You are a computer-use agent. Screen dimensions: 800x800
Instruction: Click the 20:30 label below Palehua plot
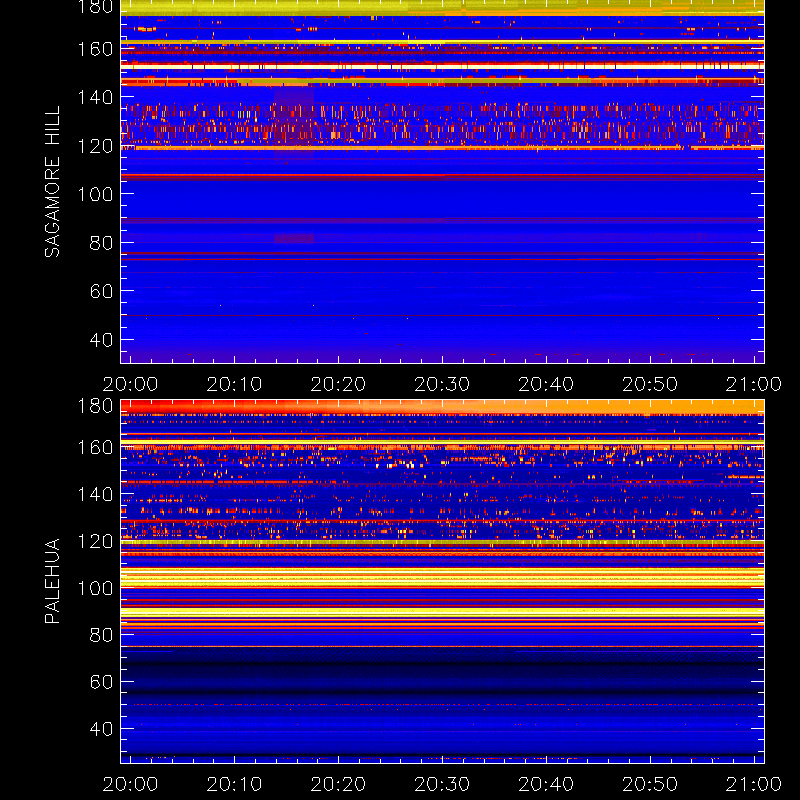[442, 784]
